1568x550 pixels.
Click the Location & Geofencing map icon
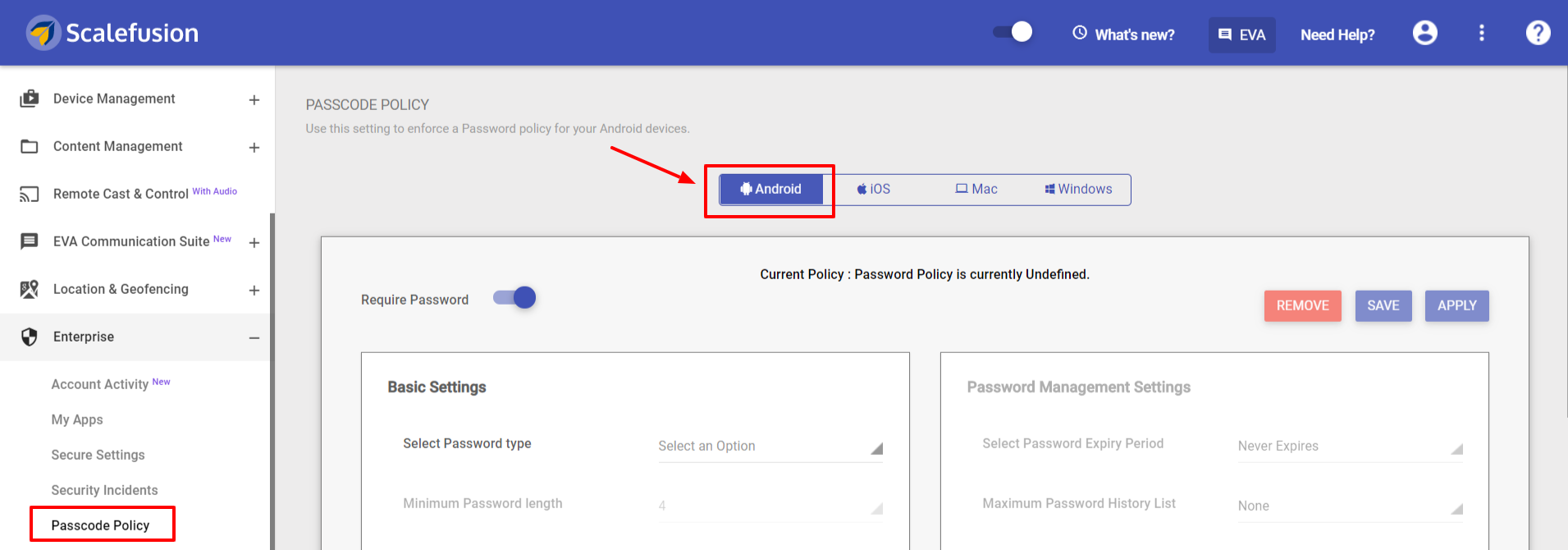pyautogui.click(x=30, y=289)
